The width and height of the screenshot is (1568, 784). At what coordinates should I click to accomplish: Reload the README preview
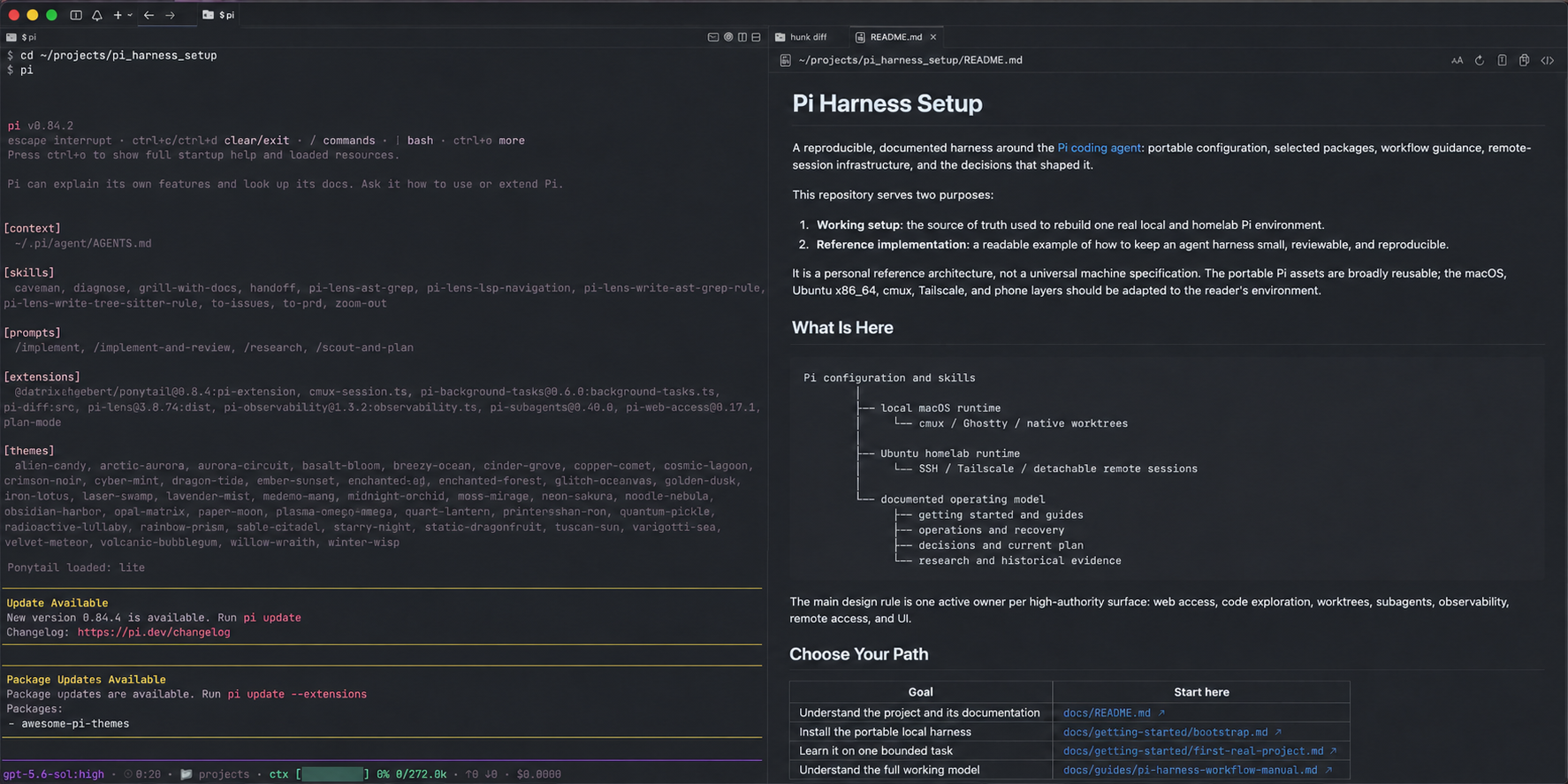(1479, 61)
